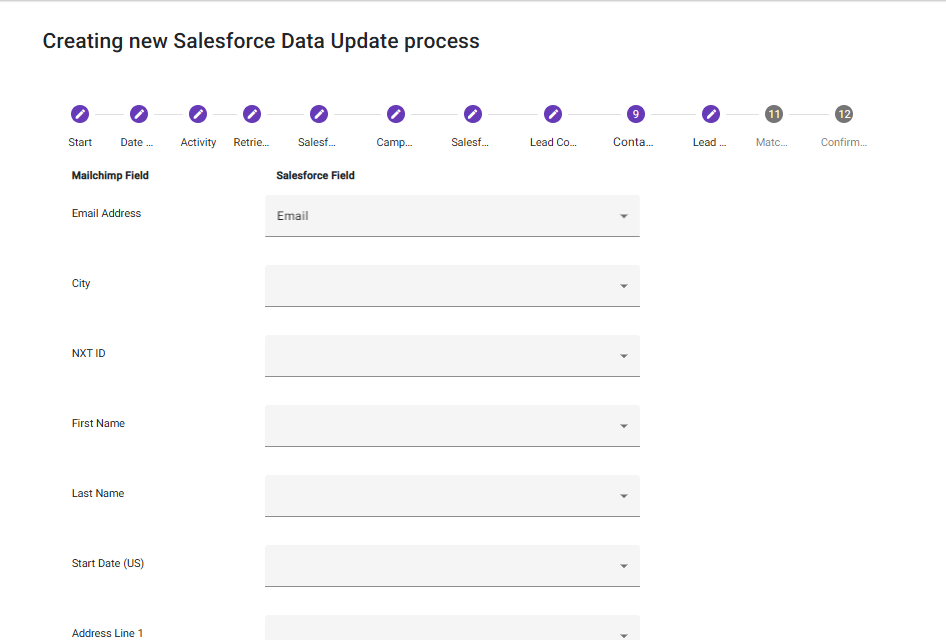The image size is (946, 640).
Task: Click the Campaign step pencil icon
Action: pyautogui.click(x=396, y=114)
